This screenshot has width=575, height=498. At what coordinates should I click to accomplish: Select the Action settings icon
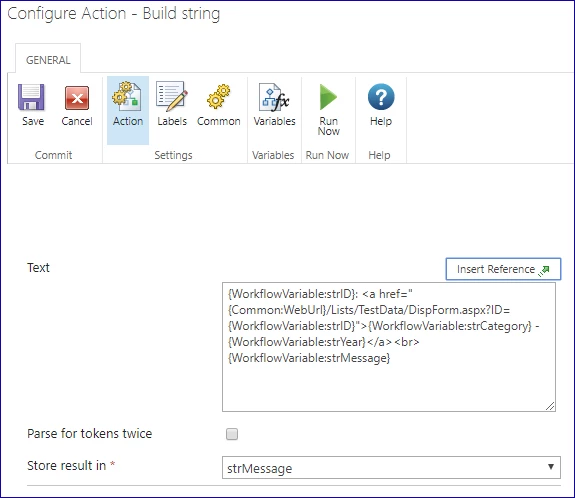127,96
